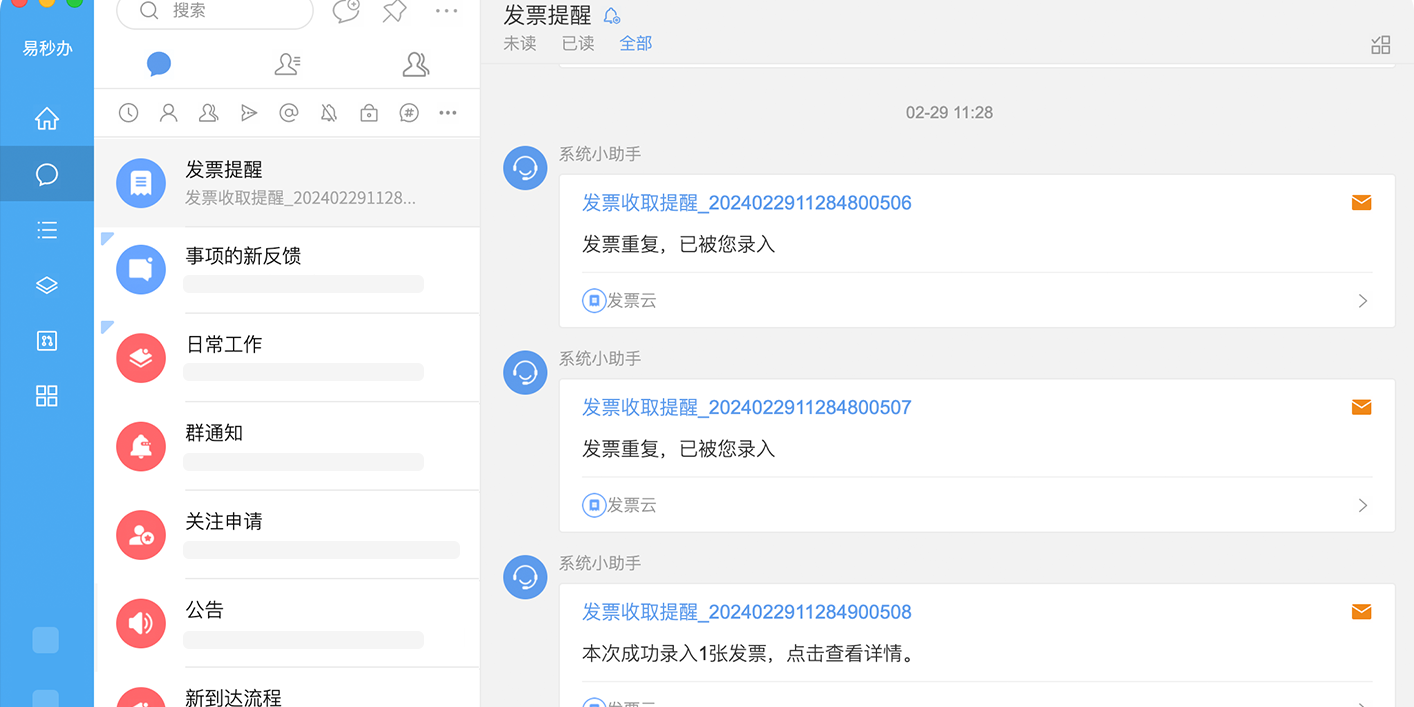Filter by recent clock icon
Image resolution: width=1414 pixels, height=707 pixels.
tap(128, 113)
